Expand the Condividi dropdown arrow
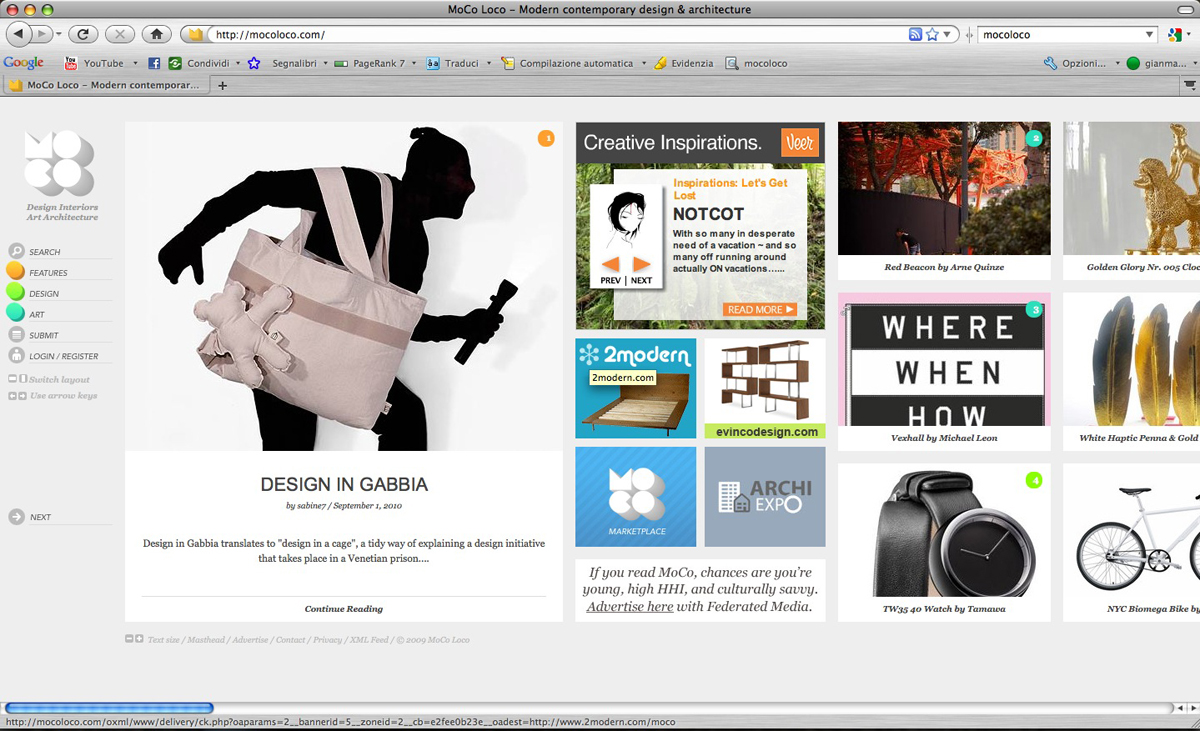The width and height of the screenshot is (1200, 731). pyautogui.click(x=238, y=63)
